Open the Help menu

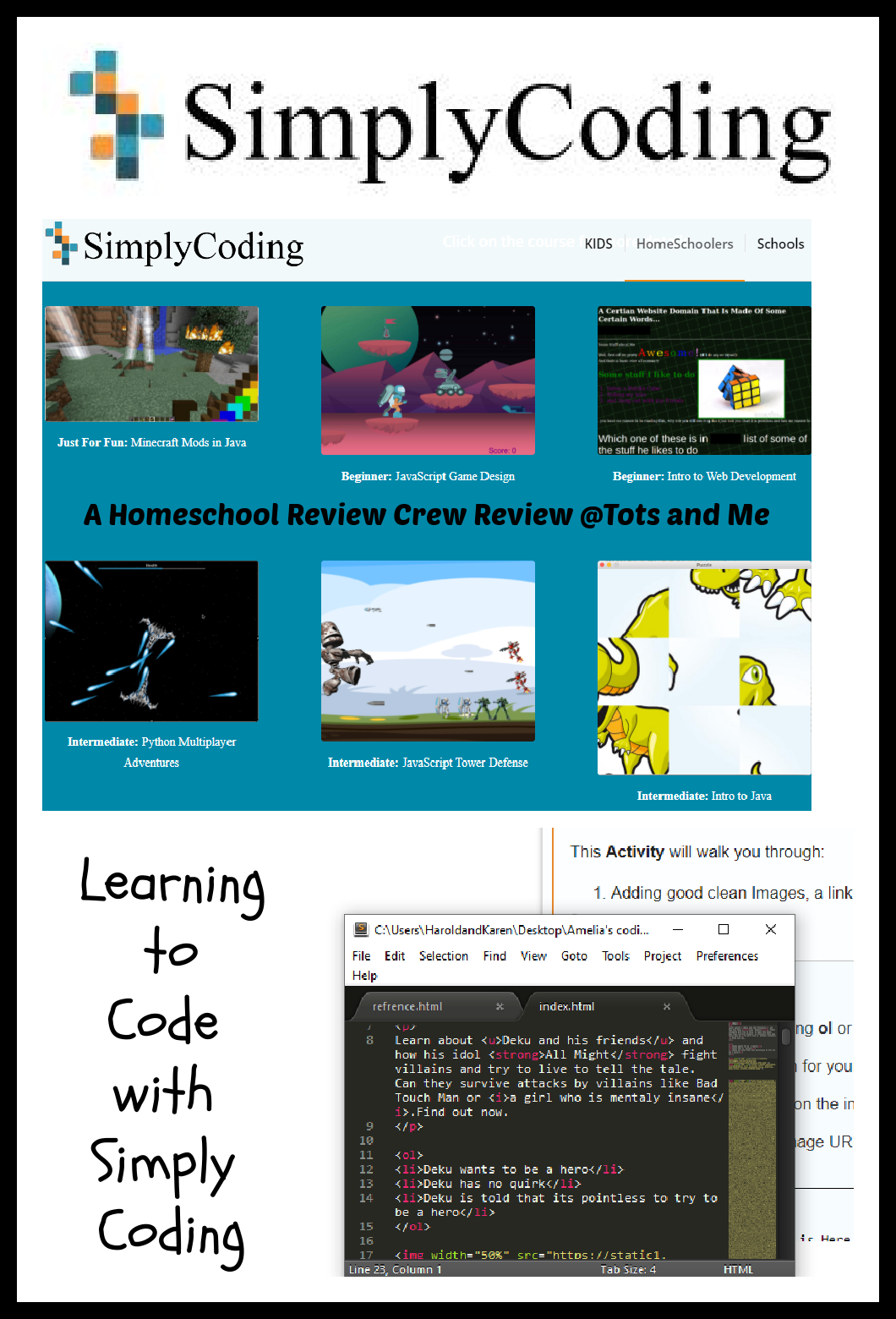click(x=363, y=975)
